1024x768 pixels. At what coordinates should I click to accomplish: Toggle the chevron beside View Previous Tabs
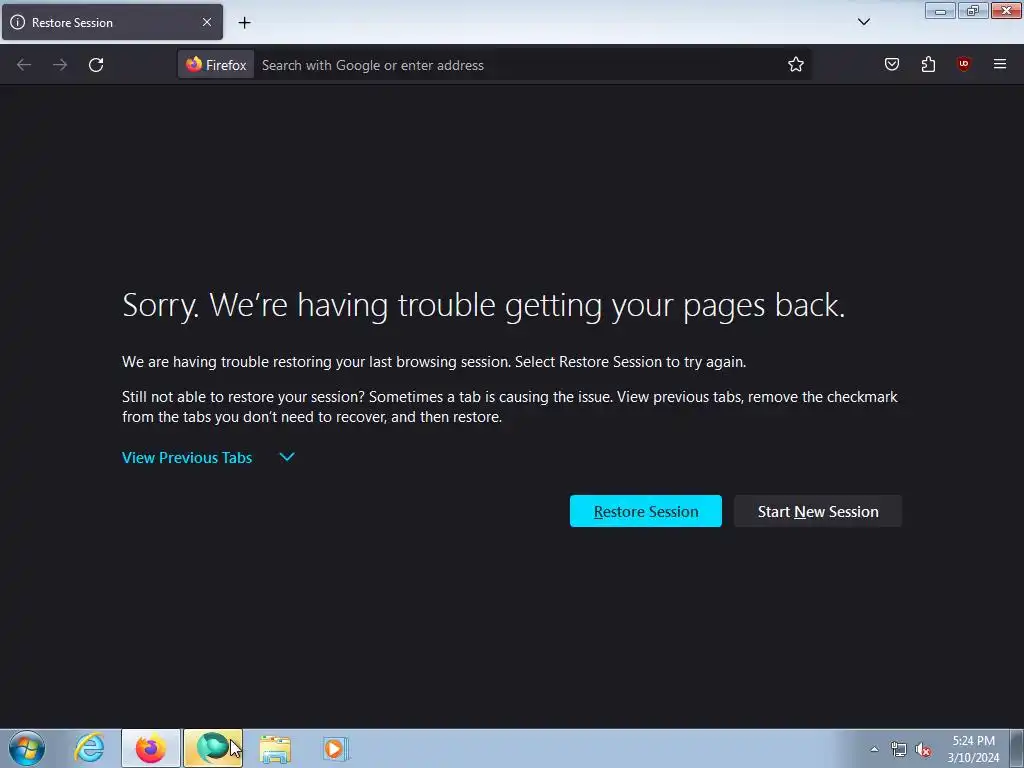[287, 457]
